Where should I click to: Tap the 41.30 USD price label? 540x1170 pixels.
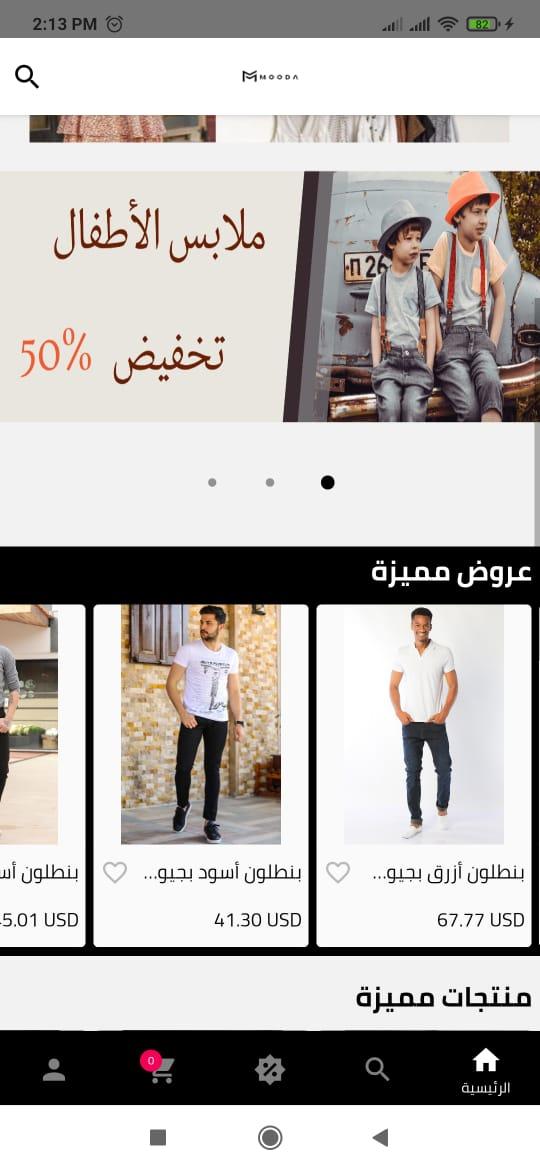pos(258,920)
